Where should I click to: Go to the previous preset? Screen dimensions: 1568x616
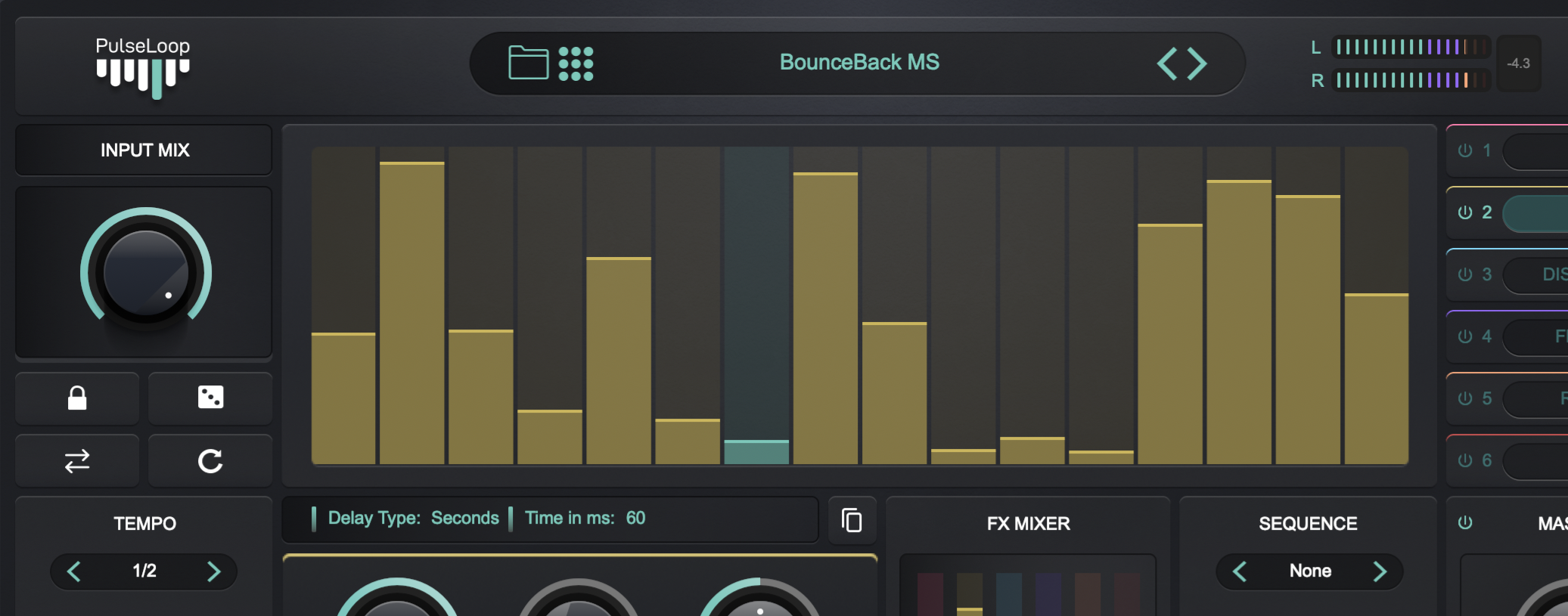(1167, 63)
